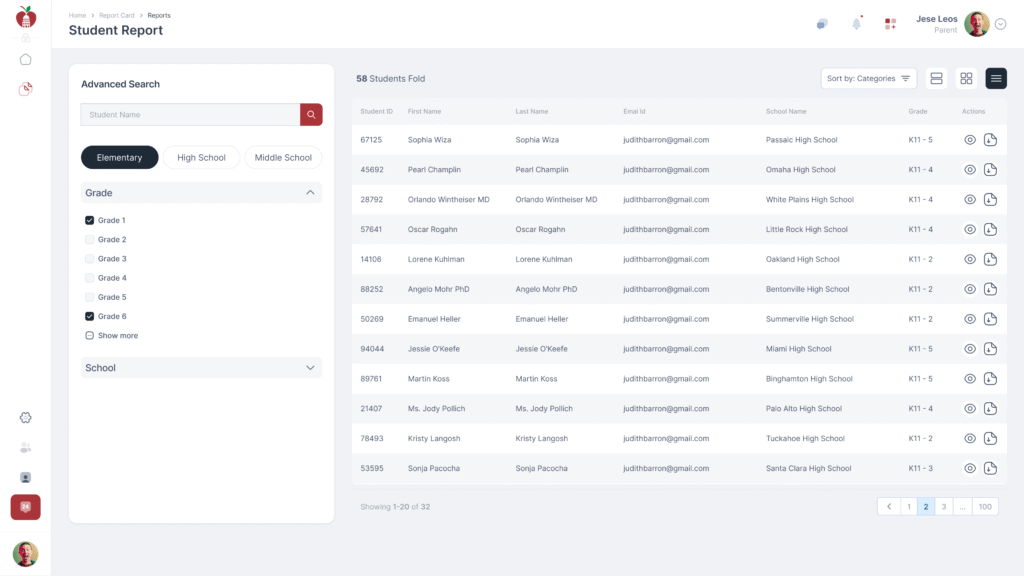View report for Oscar Rogahn
This screenshot has height=576, width=1024.
click(969, 230)
